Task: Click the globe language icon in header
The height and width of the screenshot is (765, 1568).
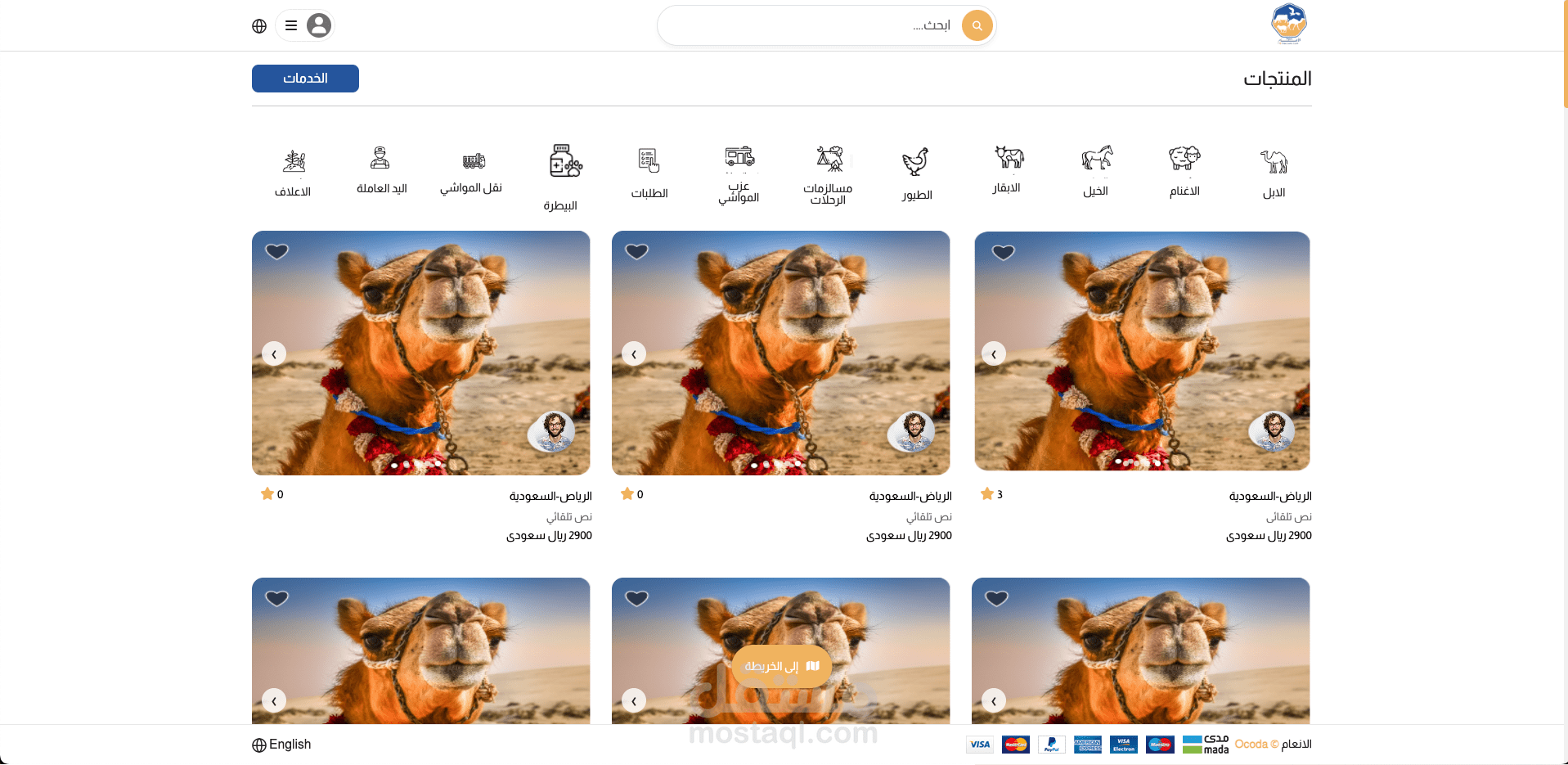Action: pos(259,26)
